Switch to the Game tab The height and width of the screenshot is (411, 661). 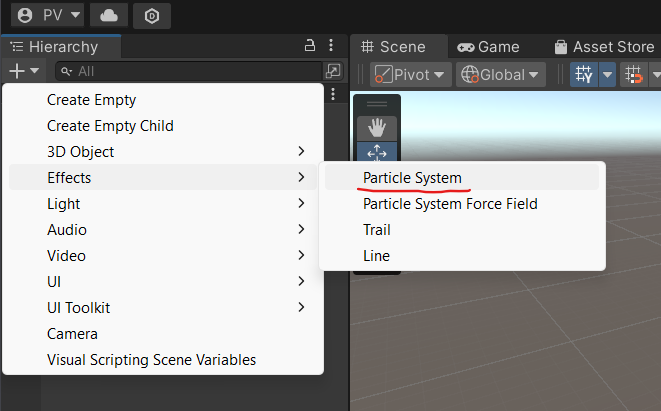(x=488, y=47)
